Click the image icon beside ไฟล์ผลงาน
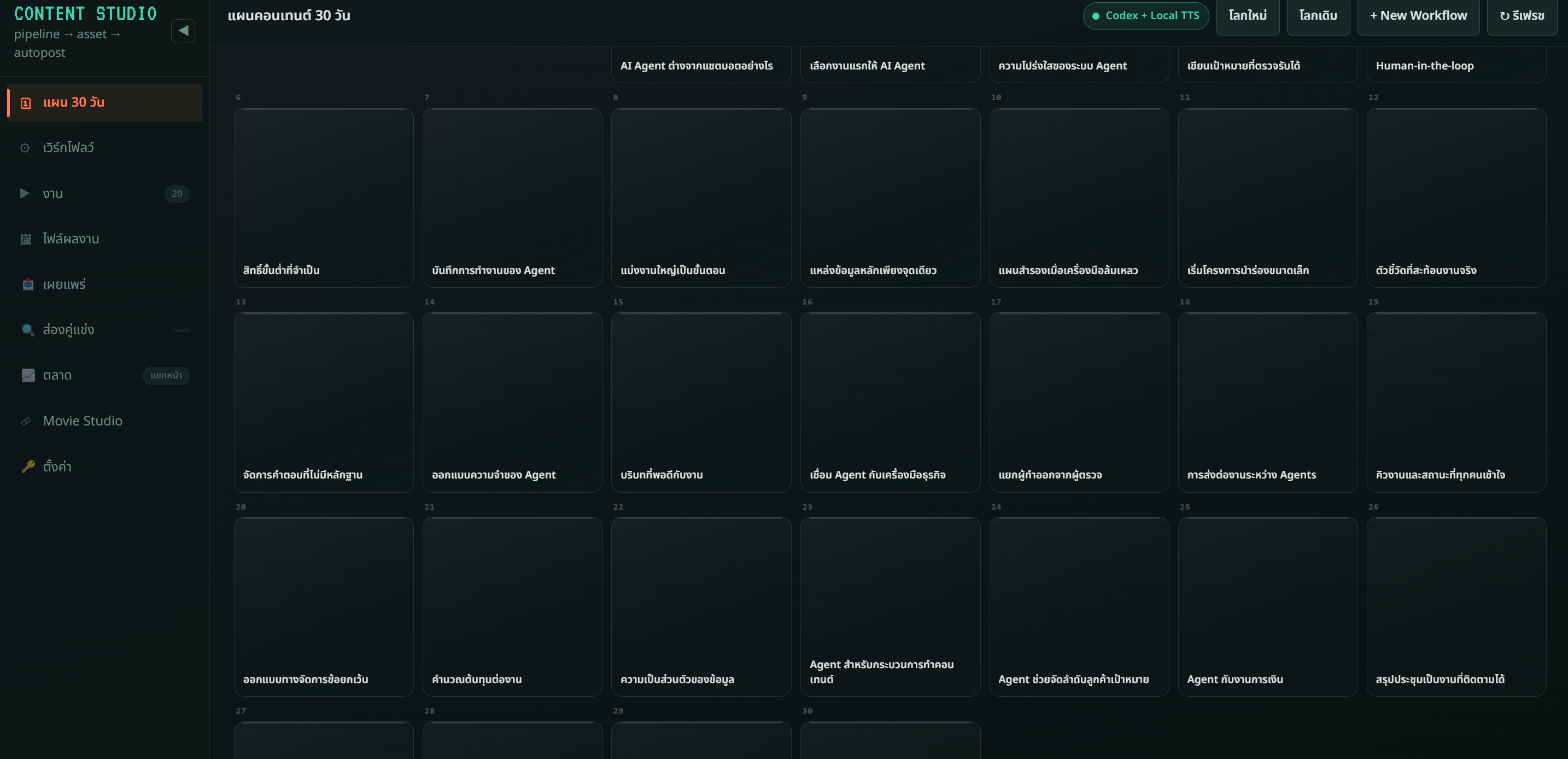The width and height of the screenshot is (1568, 759). click(x=26, y=239)
